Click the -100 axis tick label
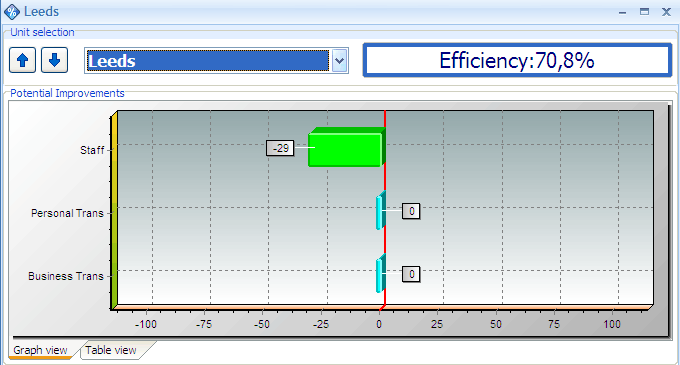 (146, 324)
